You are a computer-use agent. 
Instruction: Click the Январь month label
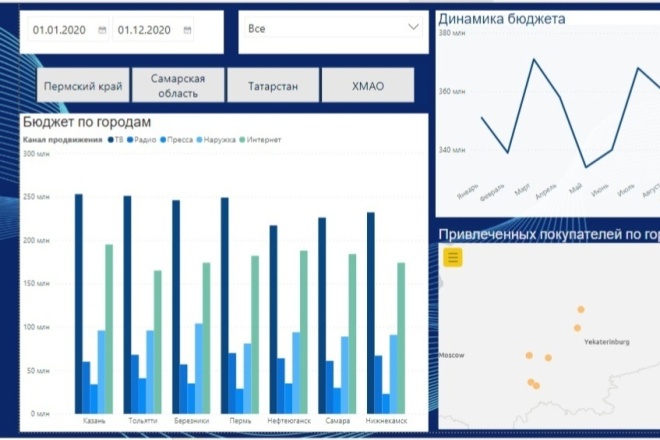click(468, 191)
